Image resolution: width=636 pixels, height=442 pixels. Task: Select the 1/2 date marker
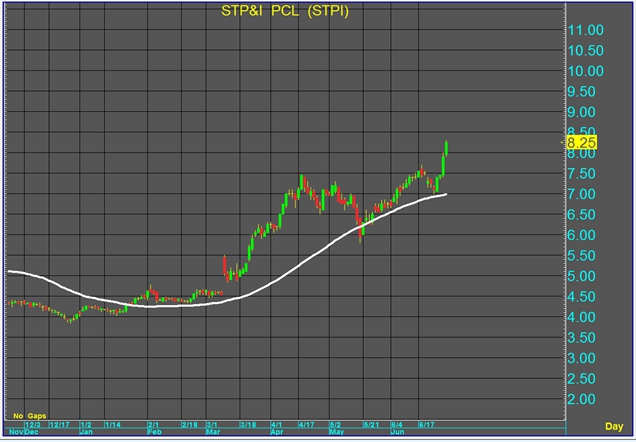pyautogui.click(x=86, y=425)
